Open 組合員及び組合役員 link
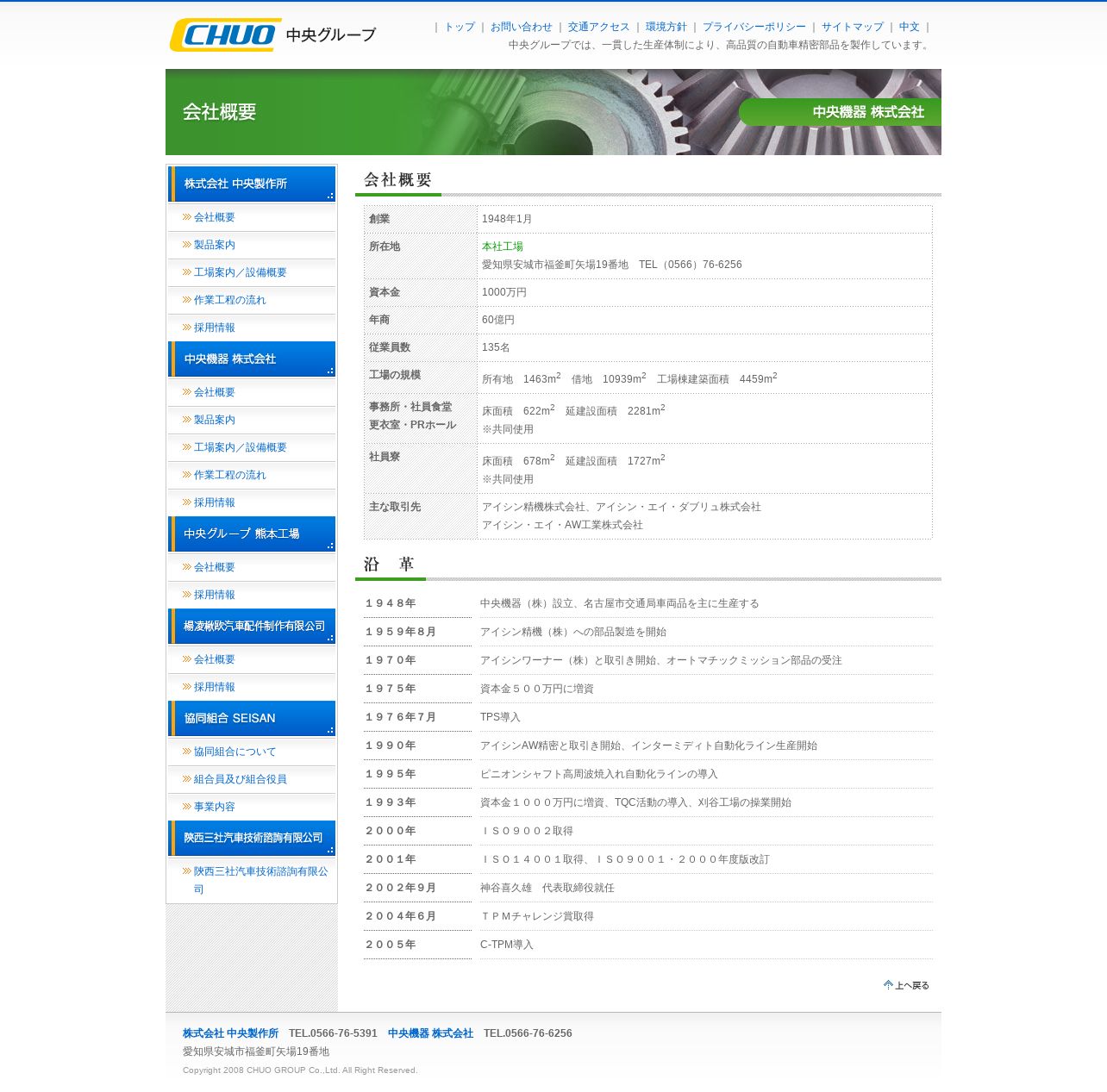 tap(240, 779)
